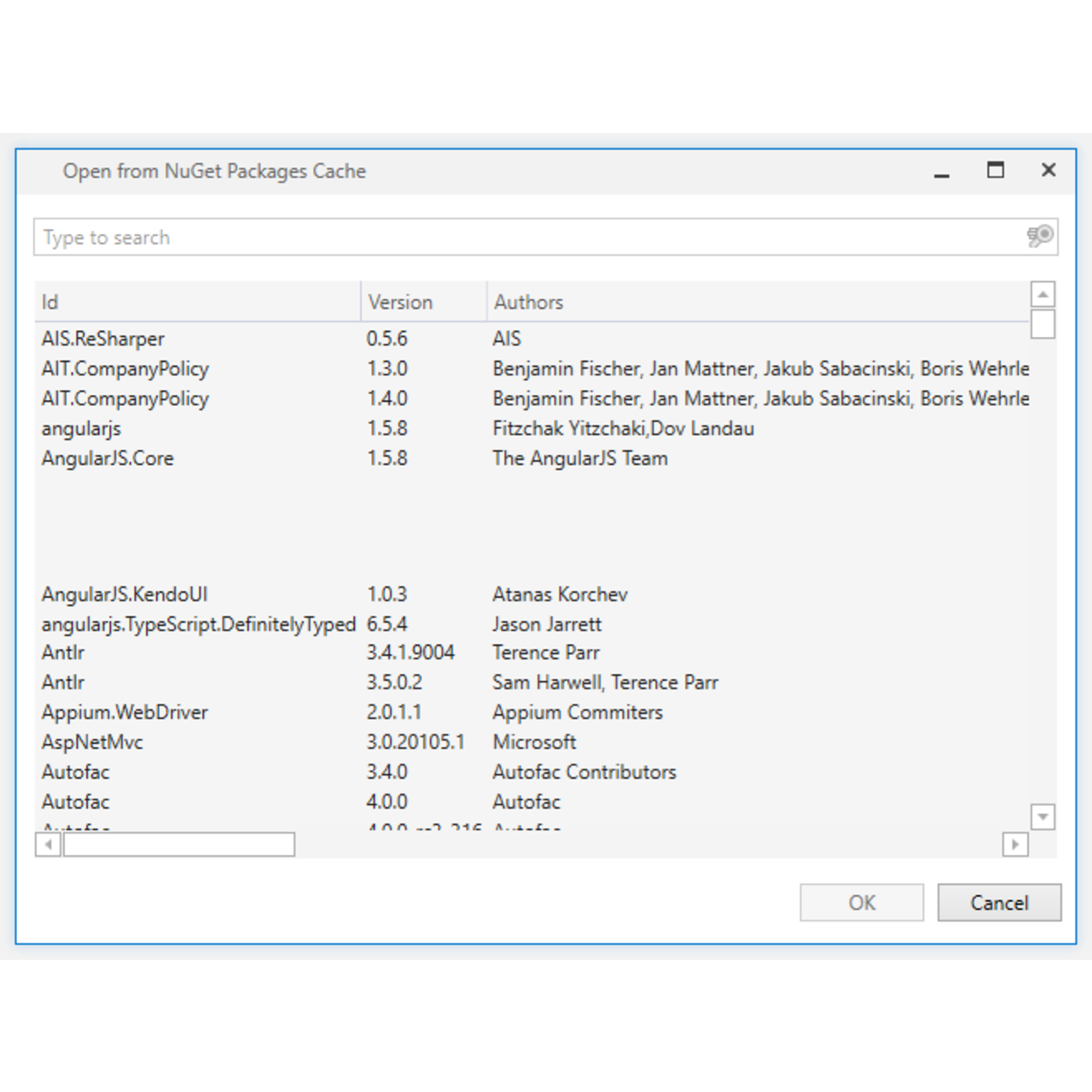Viewport: 1092px width, 1092px height.
Task: Click version cell 3.0.20105.1
Action: point(415,742)
